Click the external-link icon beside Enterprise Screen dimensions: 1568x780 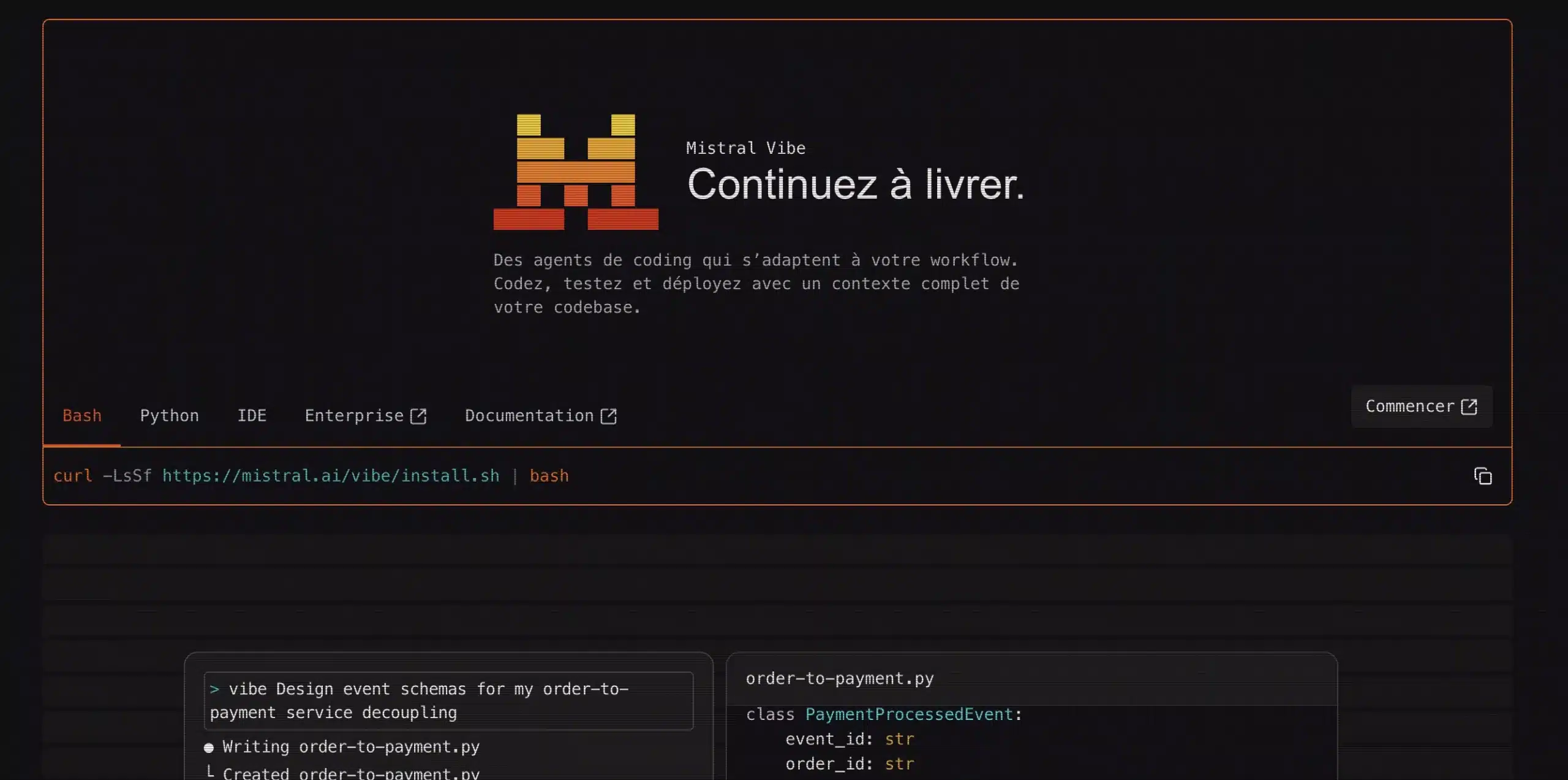[x=418, y=415]
